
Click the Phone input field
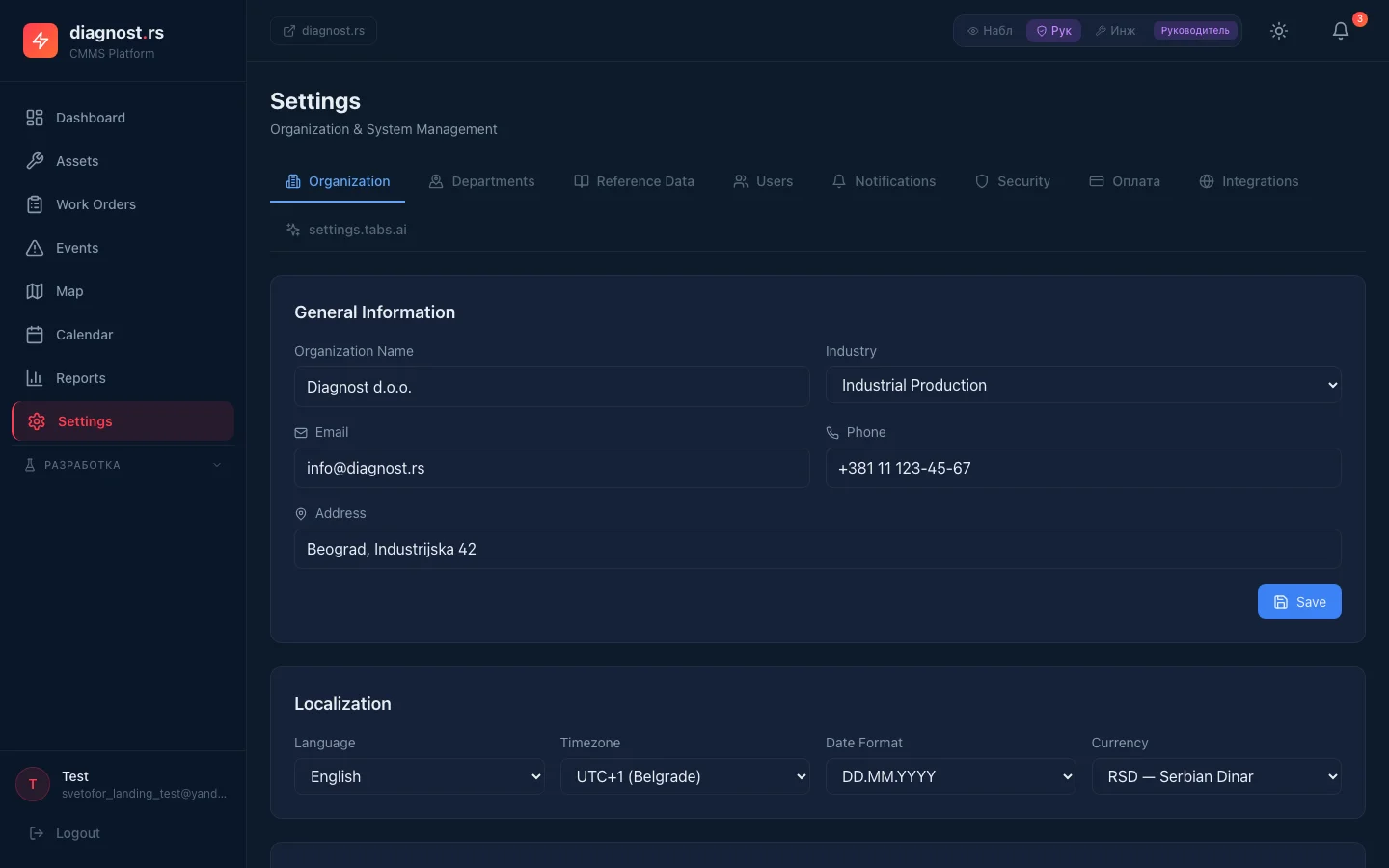click(x=1083, y=468)
